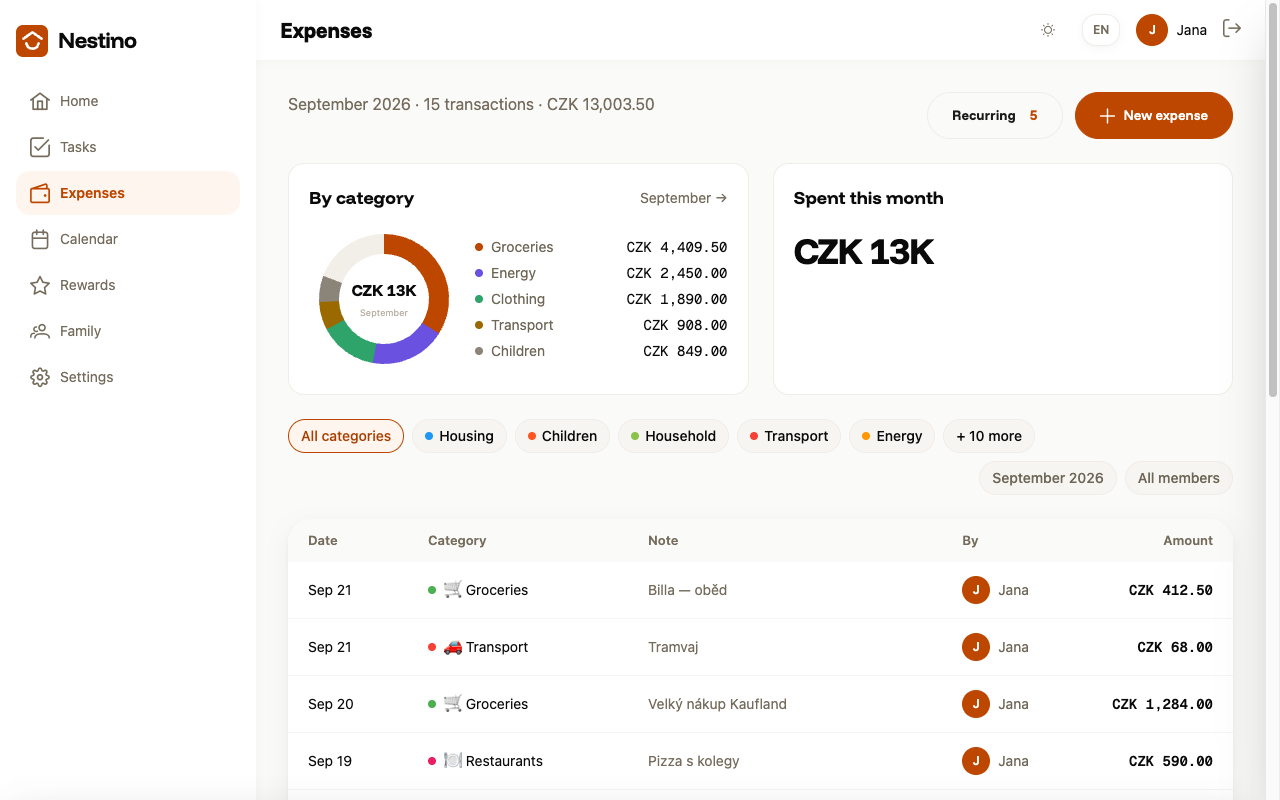
Task: Click the user name Jana in top bar
Action: point(1191,30)
